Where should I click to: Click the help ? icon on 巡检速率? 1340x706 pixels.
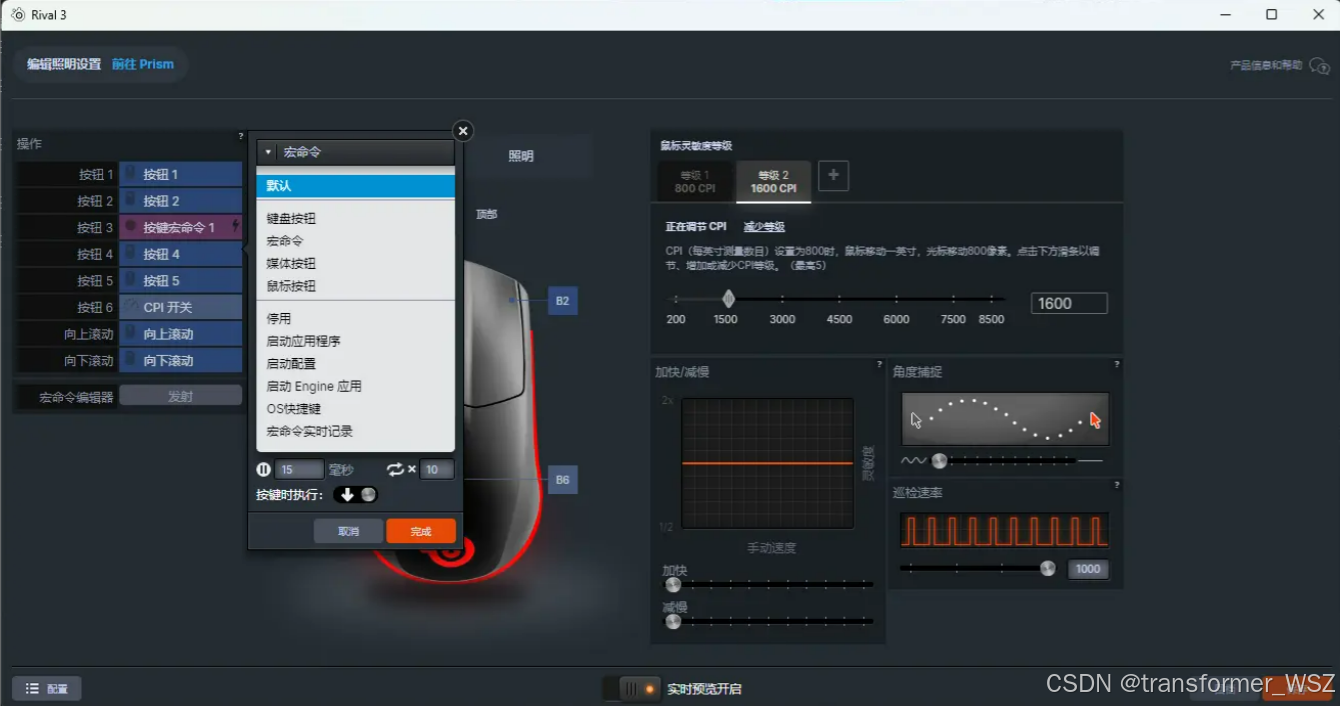click(x=1116, y=485)
